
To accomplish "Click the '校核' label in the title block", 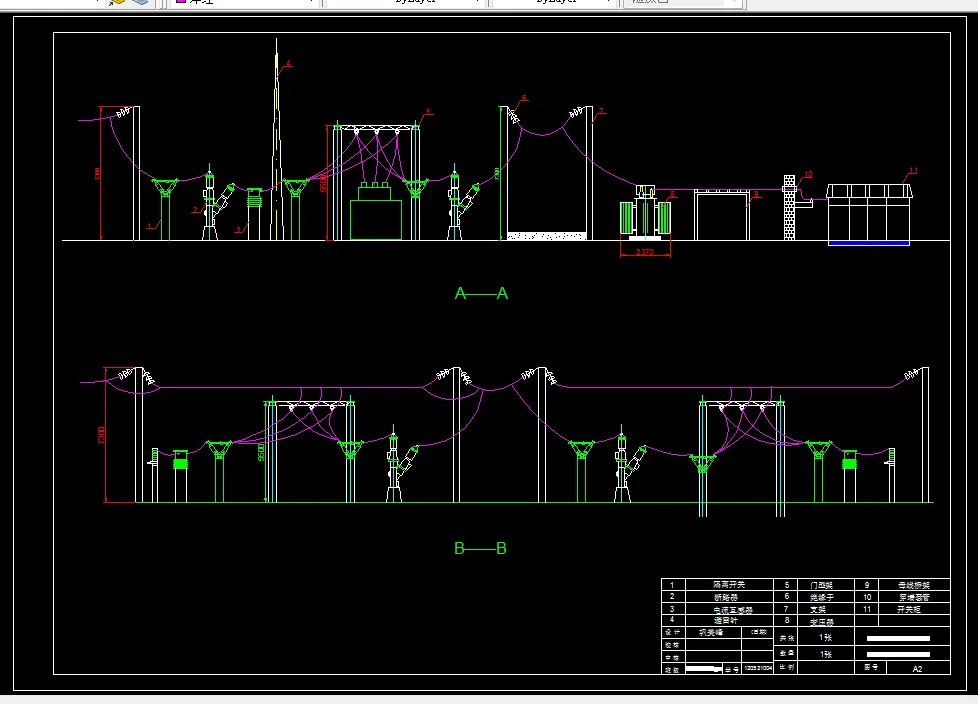I will point(672,645).
